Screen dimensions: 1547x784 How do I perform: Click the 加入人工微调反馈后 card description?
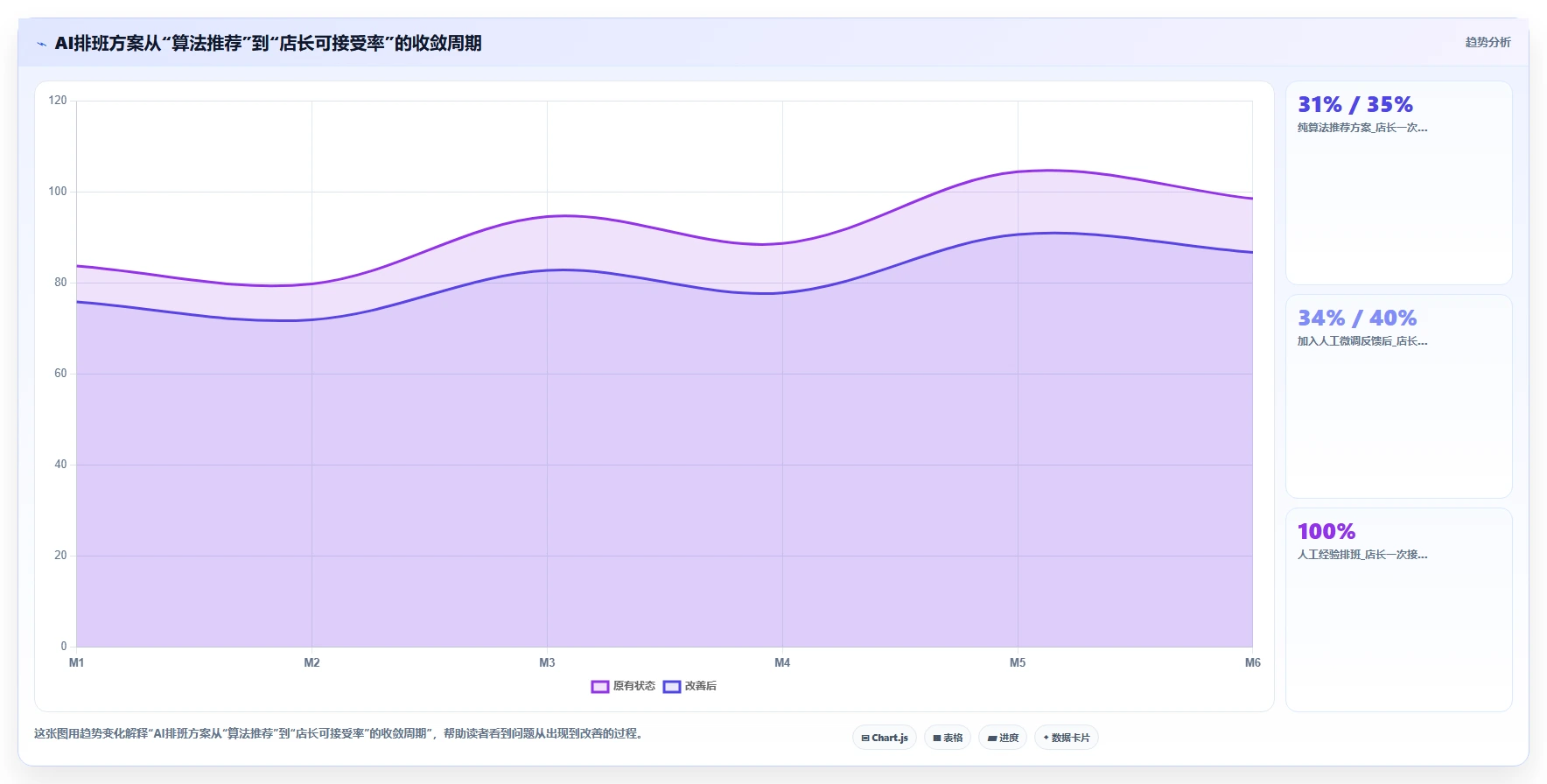1362,341
